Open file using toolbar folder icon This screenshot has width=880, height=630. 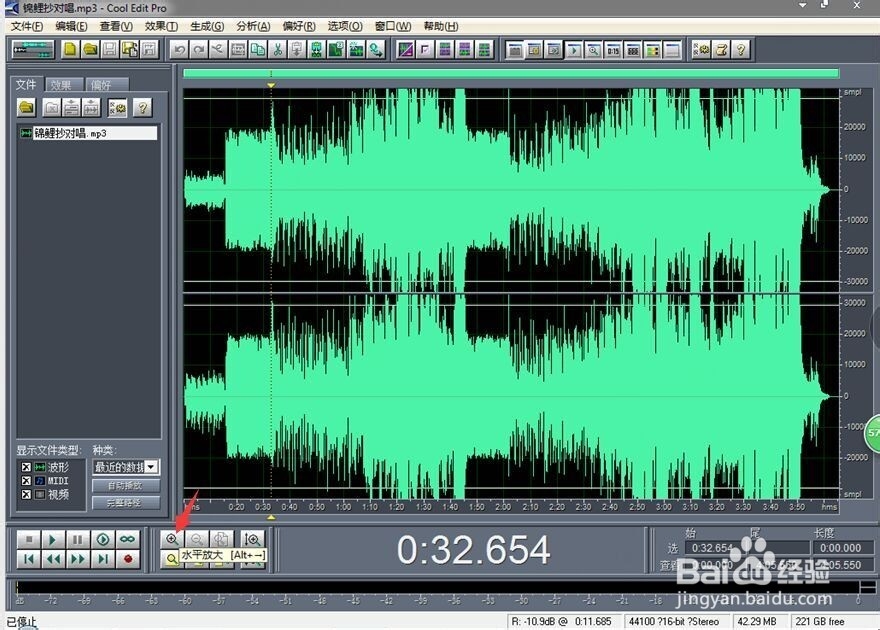[90, 50]
